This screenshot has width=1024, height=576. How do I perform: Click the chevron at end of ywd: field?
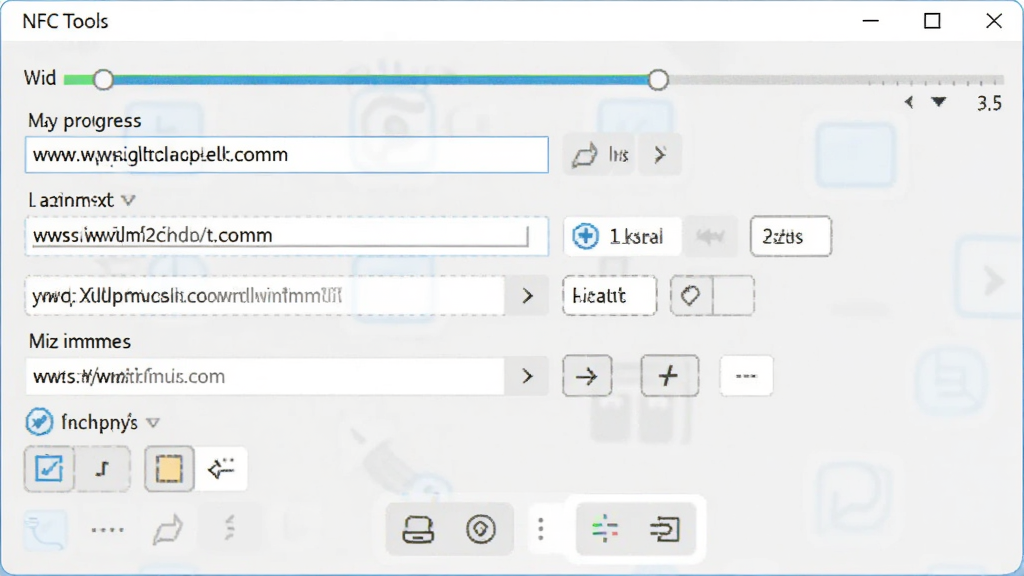coord(528,296)
